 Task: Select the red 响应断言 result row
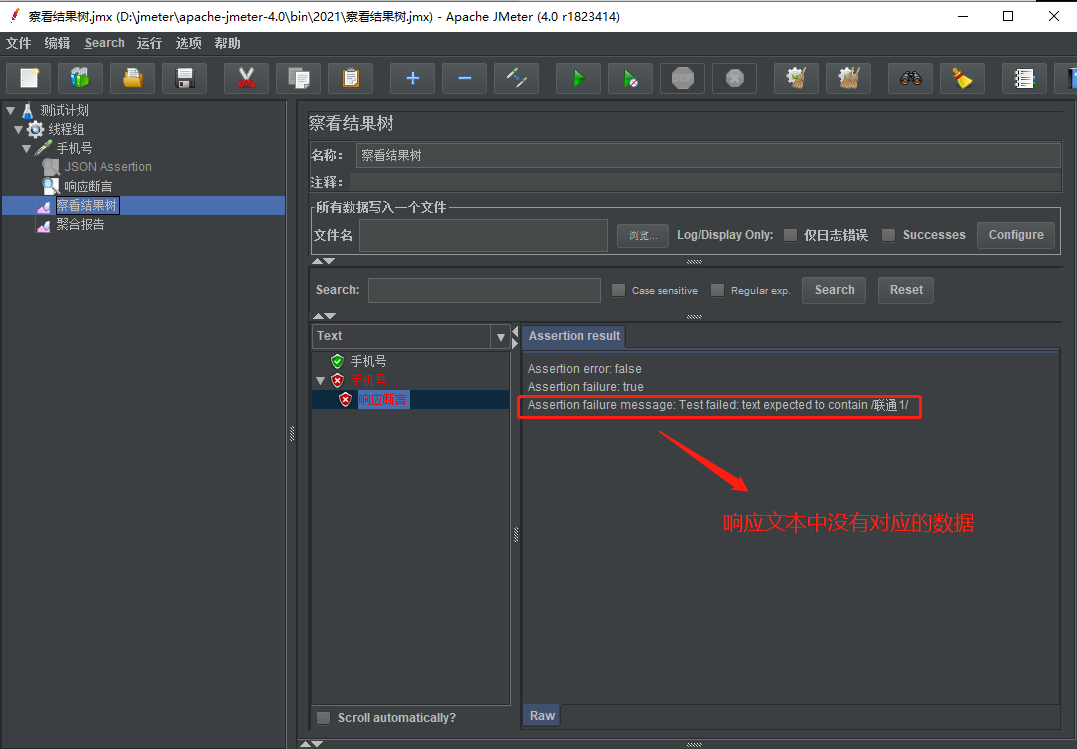click(x=383, y=399)
